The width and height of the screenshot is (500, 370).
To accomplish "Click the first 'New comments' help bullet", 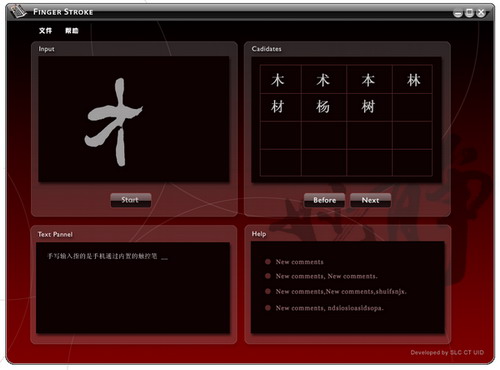I will pos(299,262).
